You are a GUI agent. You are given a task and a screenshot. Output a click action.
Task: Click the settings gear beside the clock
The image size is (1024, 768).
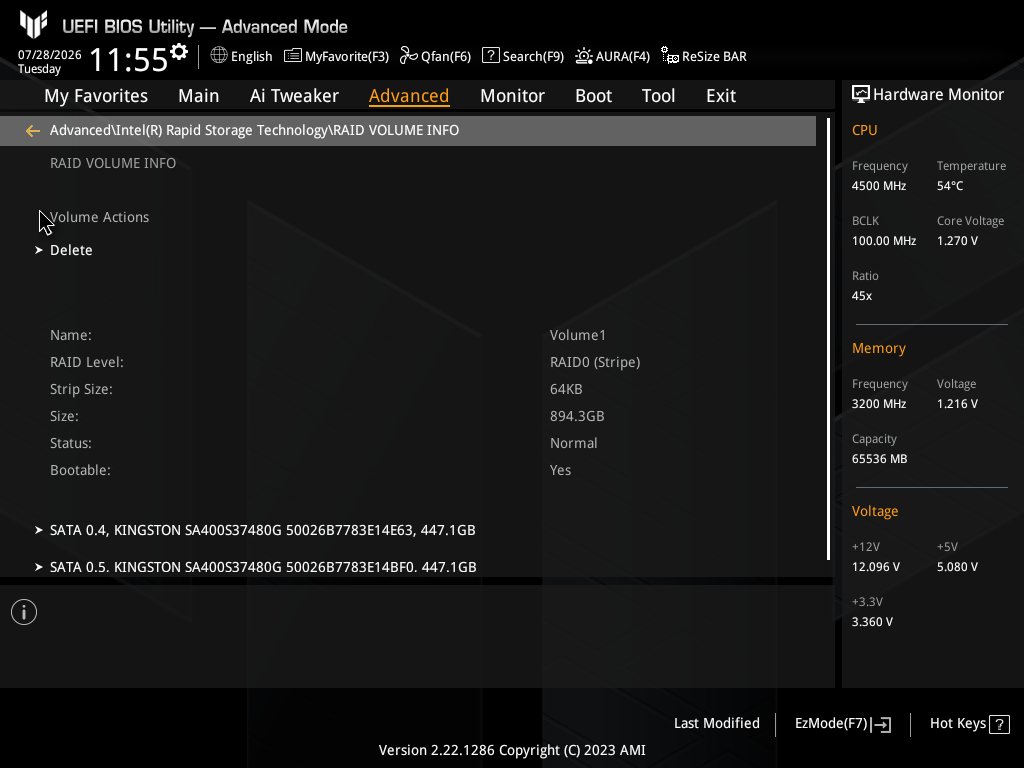[x=179, y=52]
